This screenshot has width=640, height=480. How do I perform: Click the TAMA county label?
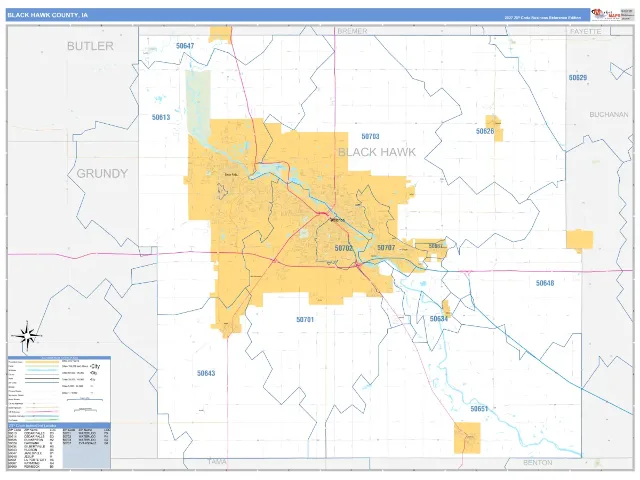tap(217, 462)
